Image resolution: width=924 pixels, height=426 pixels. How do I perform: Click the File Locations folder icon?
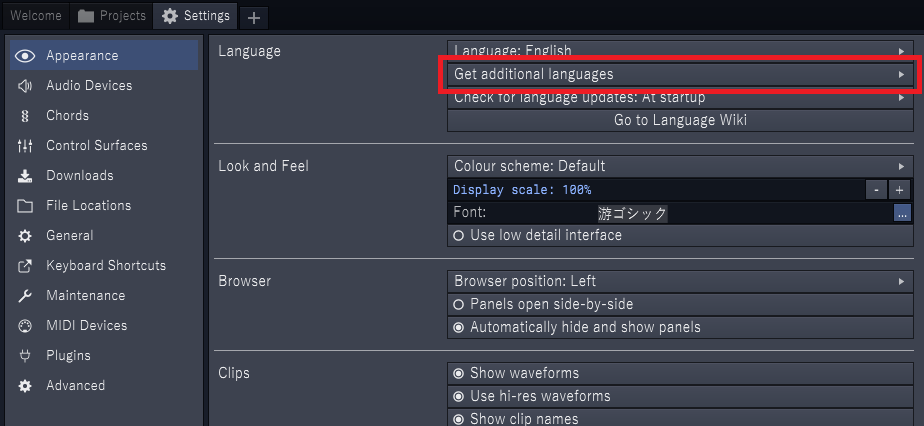25,206
